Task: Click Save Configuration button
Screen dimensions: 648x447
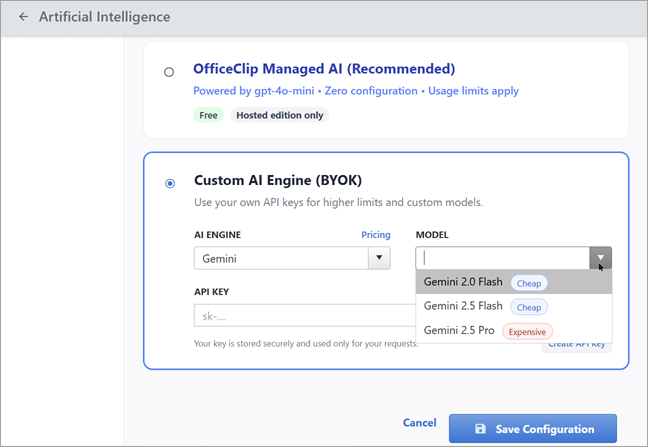Action: (533, 429)
